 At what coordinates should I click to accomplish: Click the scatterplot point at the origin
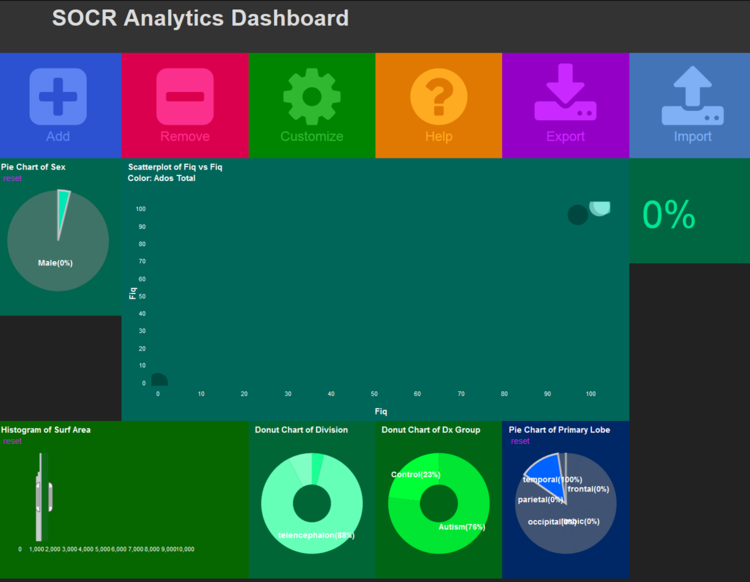[159, 380]
